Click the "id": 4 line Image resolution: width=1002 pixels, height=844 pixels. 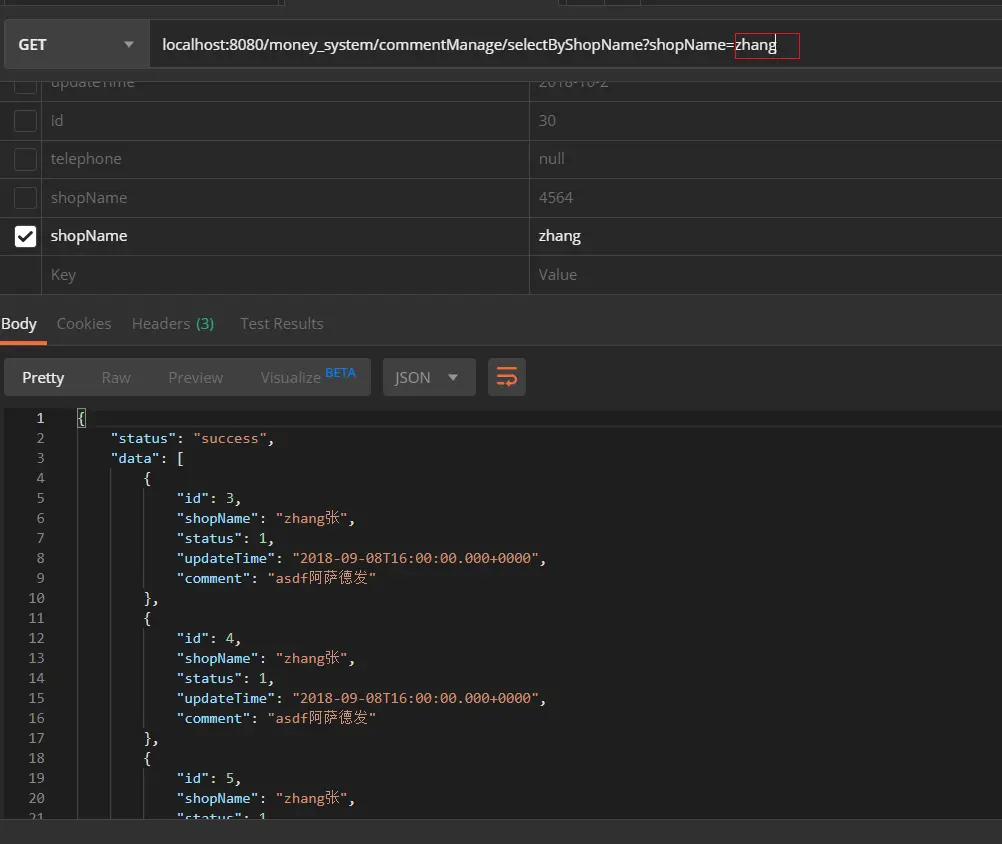pyautogui.click(x=208, y=638)
